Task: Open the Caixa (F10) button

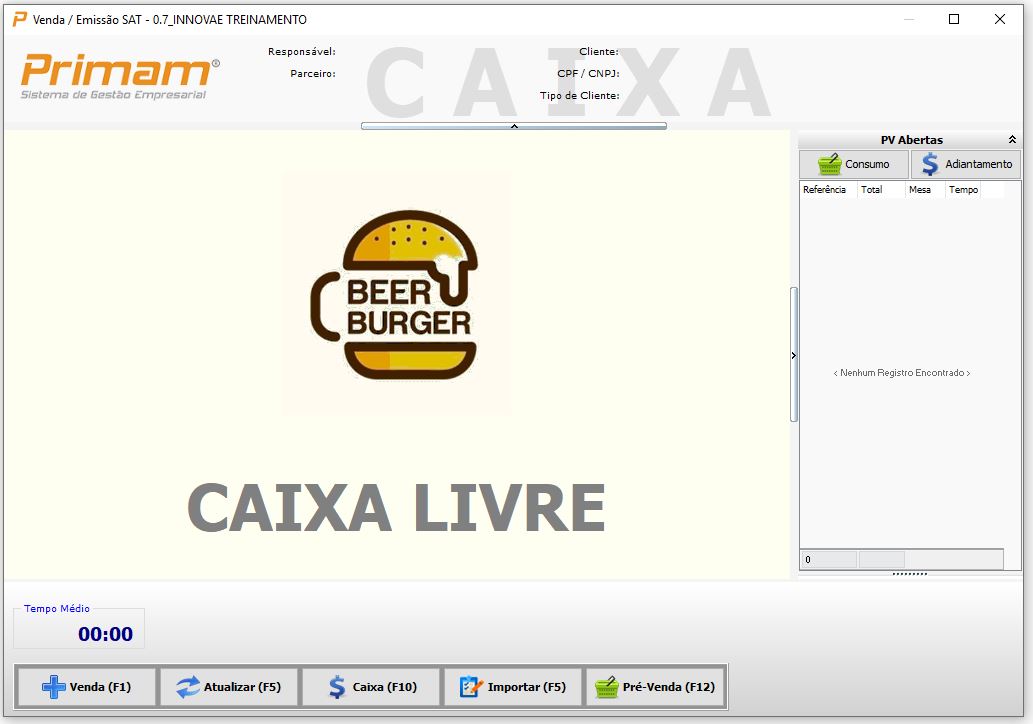Action: (371, 687)
